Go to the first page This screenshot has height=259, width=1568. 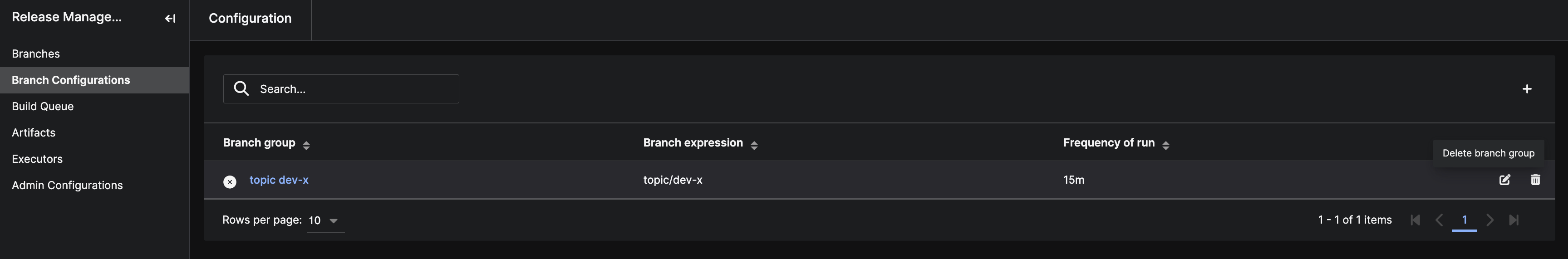coord(1415,220)
